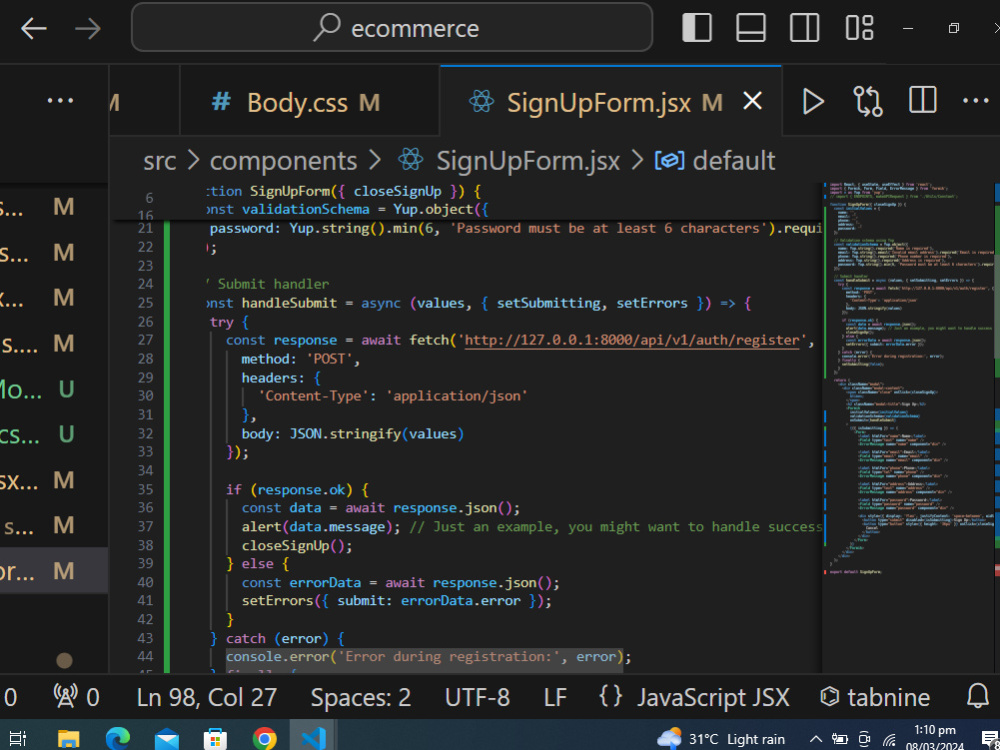Select untracked file row 'cs...'
This screenshot has height=750, width=1000.
(54, 434)
